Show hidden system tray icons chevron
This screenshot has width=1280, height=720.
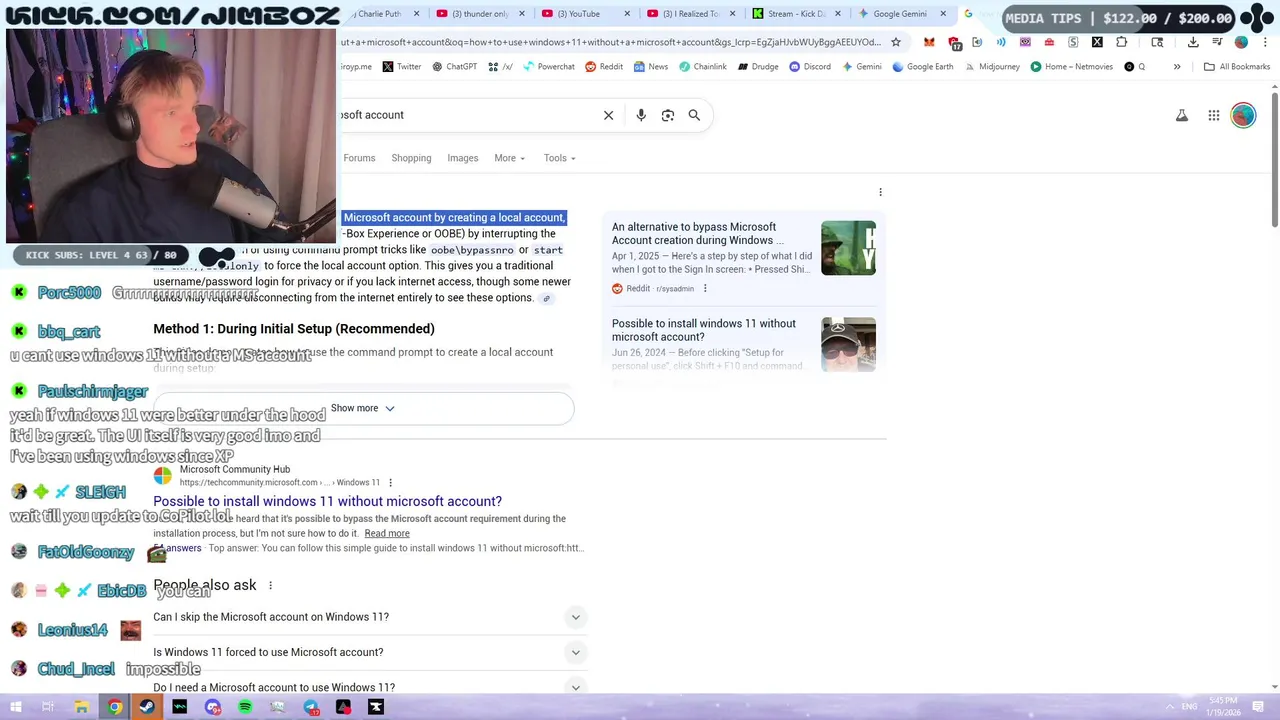(1169, 707)
